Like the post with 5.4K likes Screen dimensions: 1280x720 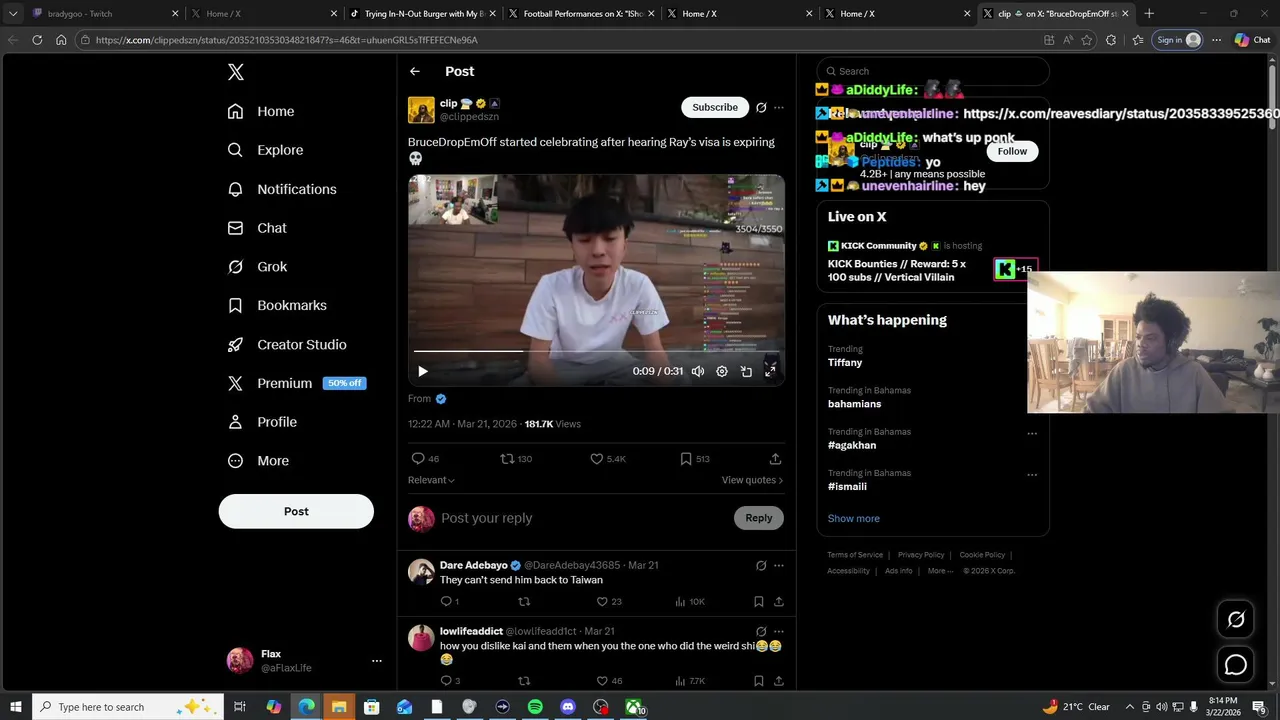(608, 459)
